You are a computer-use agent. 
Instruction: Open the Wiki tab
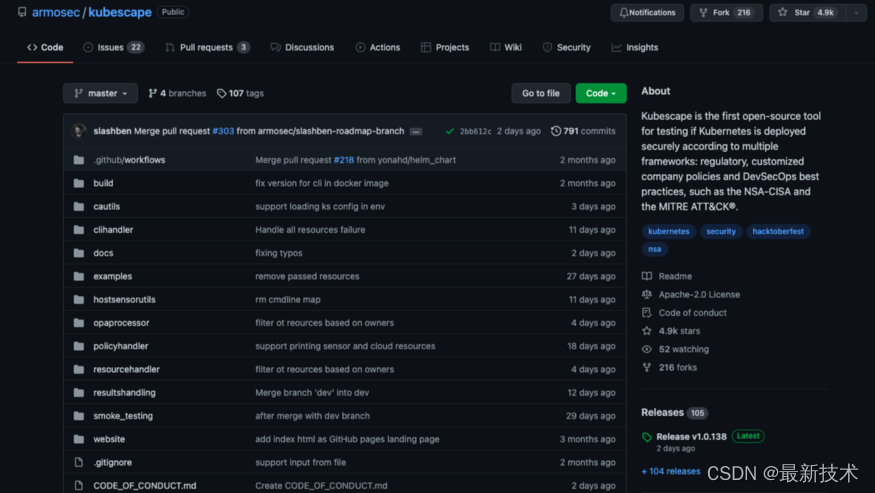pos(506,47)
